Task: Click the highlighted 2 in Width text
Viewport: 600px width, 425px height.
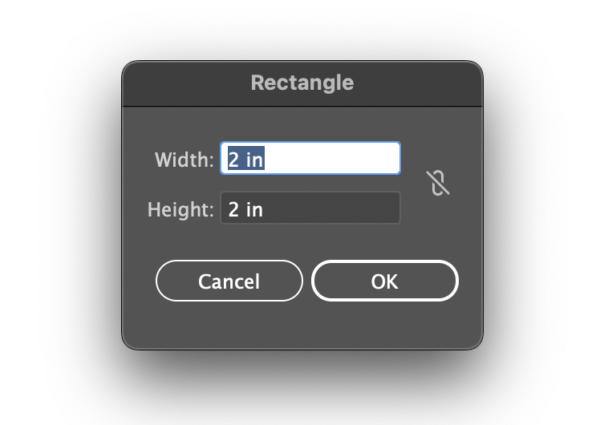Action: click(246, 160)
